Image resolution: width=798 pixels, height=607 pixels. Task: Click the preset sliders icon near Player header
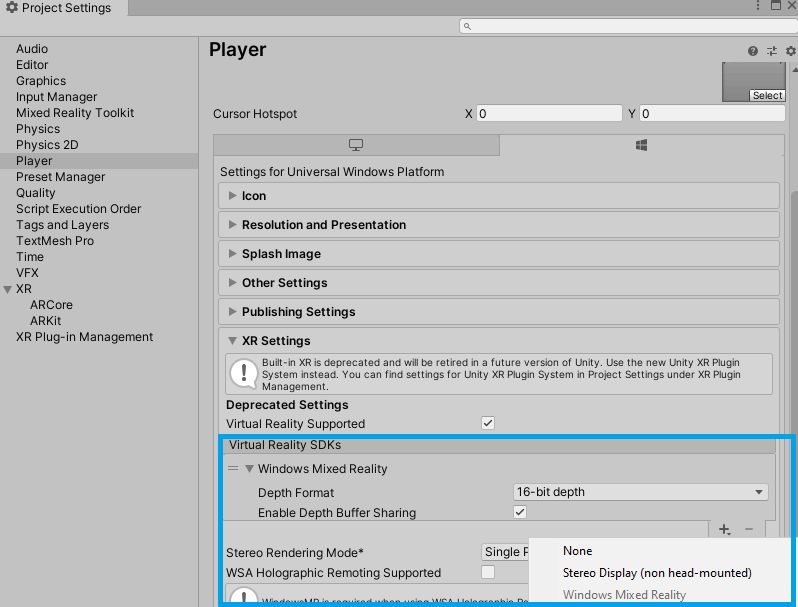772,51
